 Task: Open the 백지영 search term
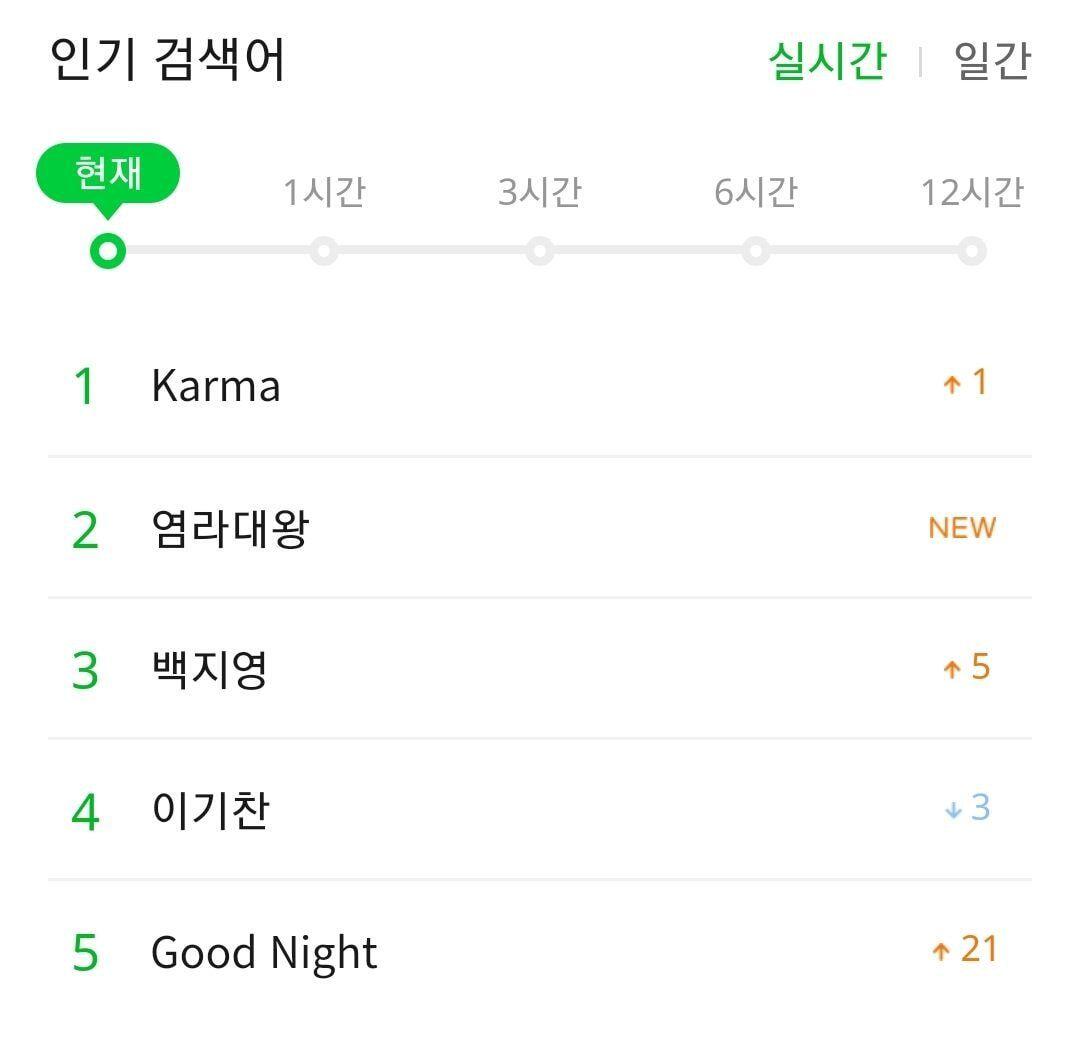[x=209, y=669]
